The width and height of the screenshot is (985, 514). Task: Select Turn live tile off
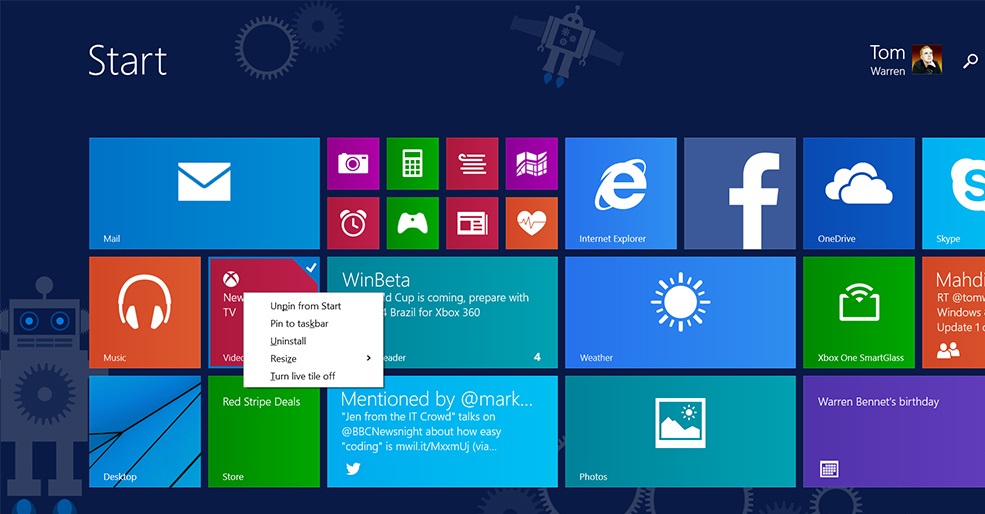pos(303,376)
